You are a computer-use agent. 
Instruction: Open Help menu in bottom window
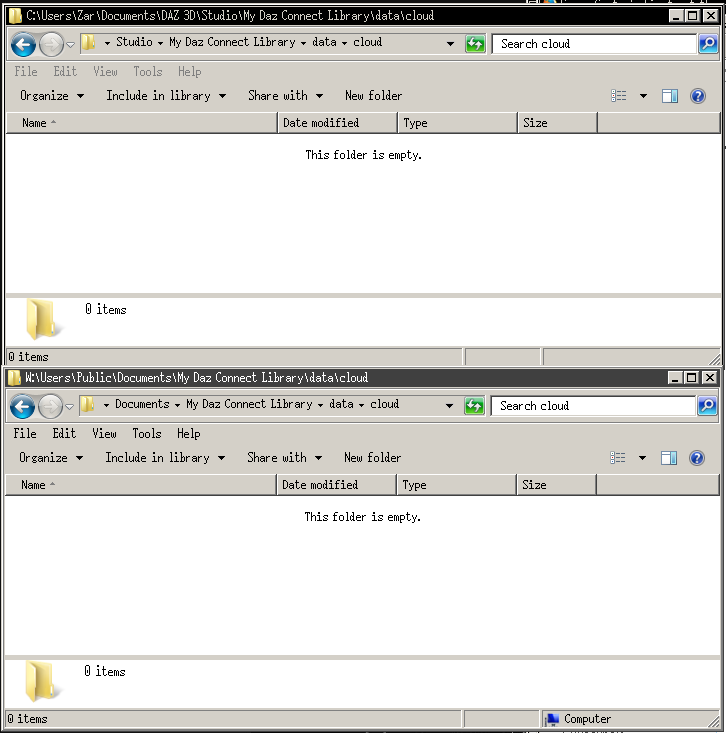188,433
